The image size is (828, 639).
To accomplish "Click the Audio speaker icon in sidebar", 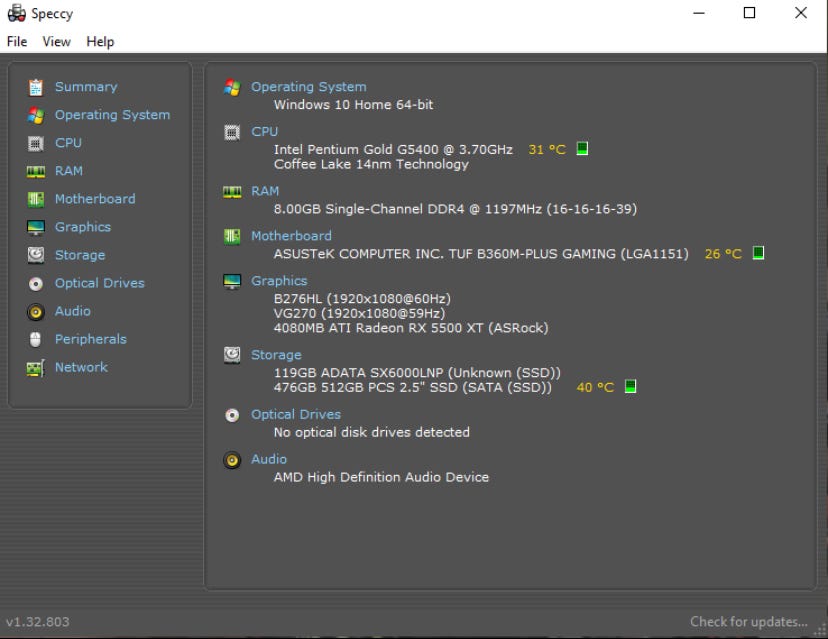I will 35,312.
